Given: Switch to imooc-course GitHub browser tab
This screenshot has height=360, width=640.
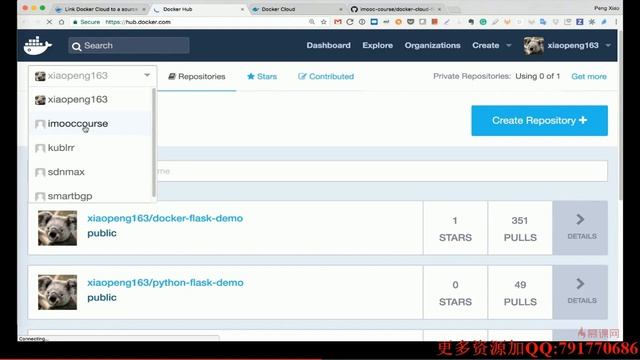Looking at the screenshot, I should click(x=395, y=9).
